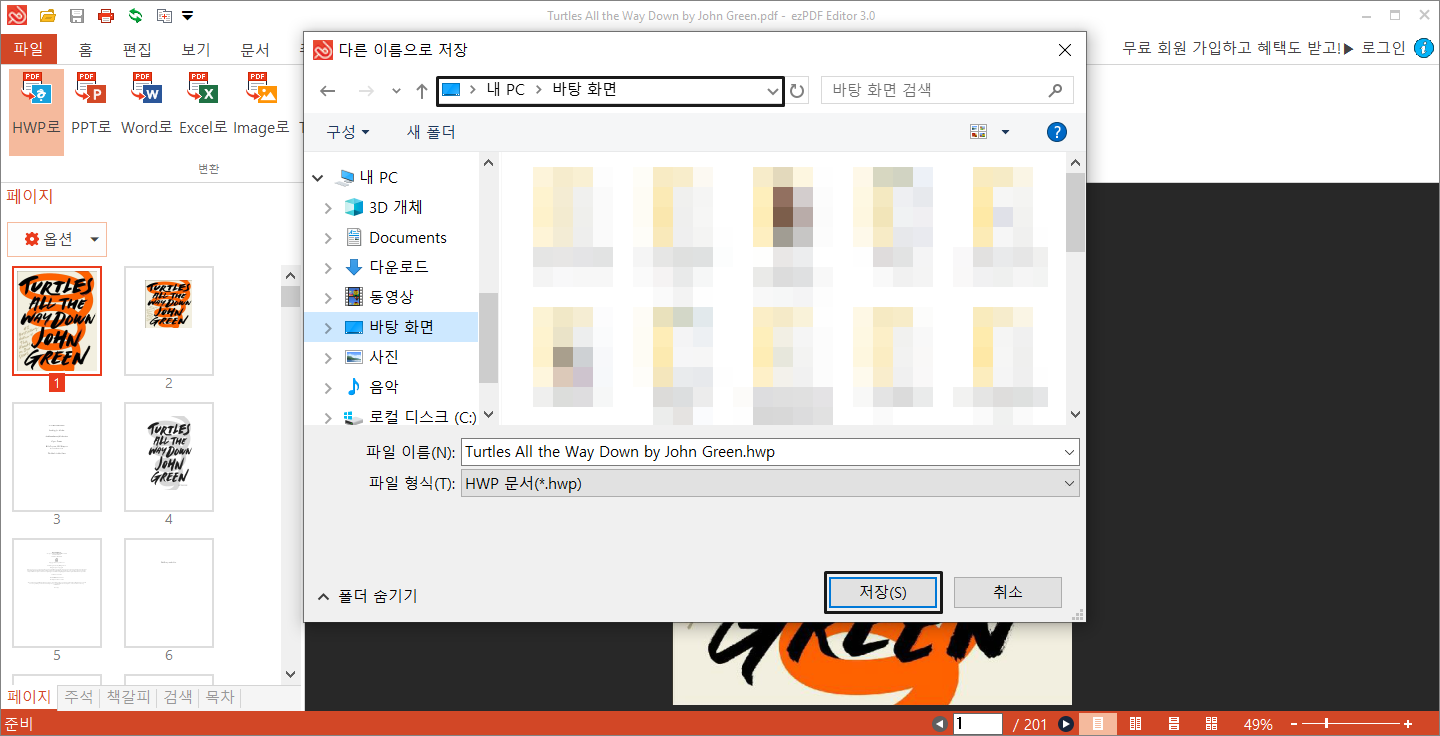Screen dimensions: 1440x736
Task: Select 동영상 in folder tree
Action: pyautogui.click(x=390, y=297)
